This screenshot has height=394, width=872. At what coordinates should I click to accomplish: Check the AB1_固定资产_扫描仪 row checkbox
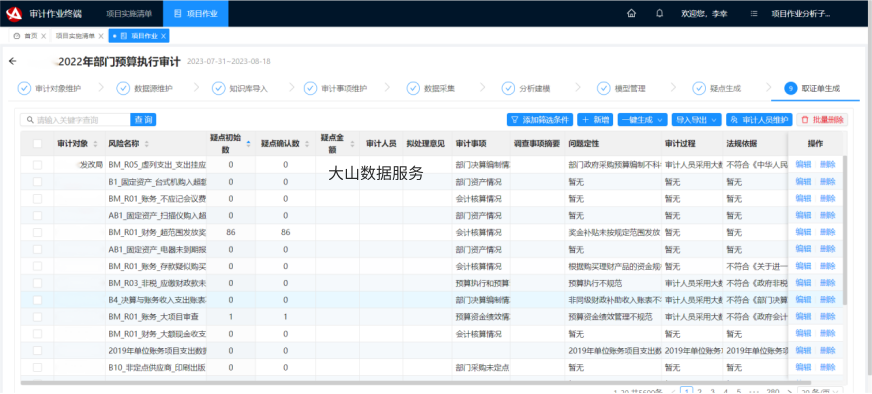coord(37,215)
